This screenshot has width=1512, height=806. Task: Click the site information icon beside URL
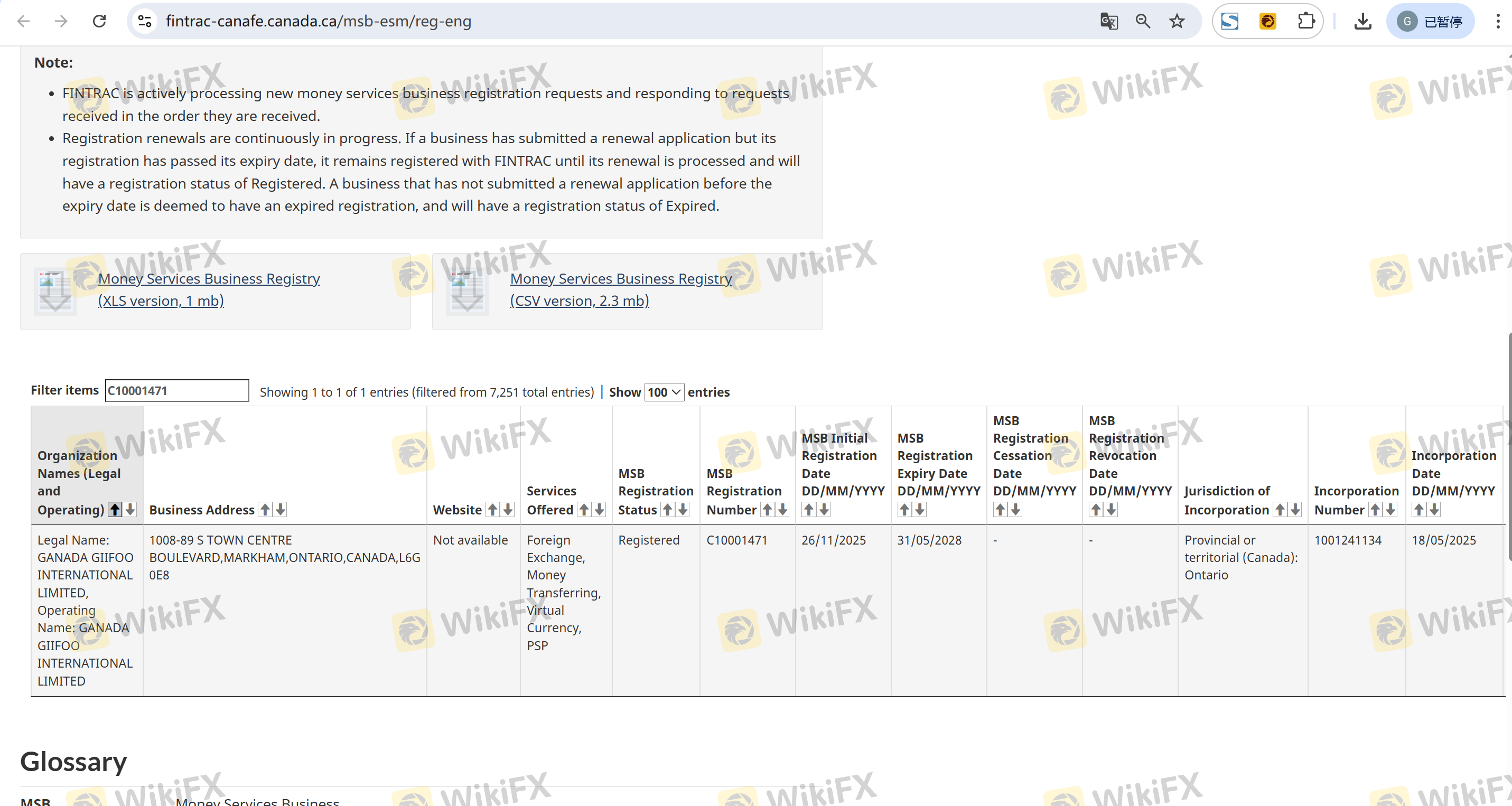point(144,21)
